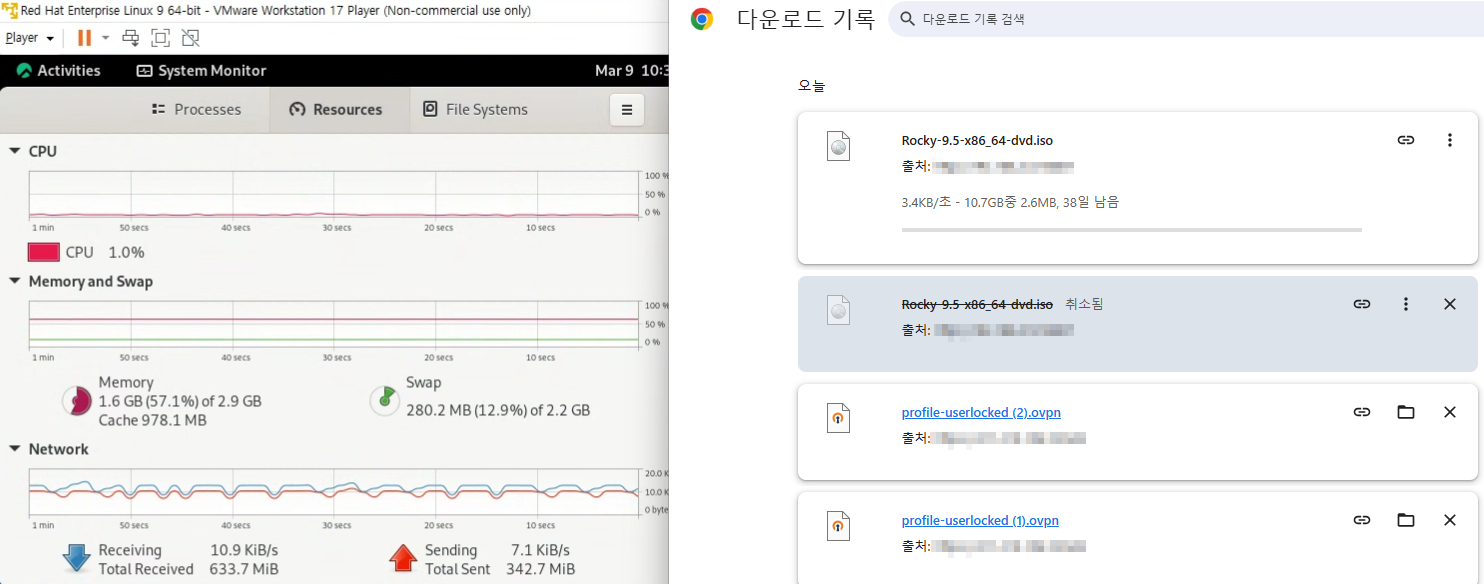Viewport: 1484px width, 584px height.
Task: Open profile-userlocked (2).ovpn file link
Action: click(x=981, y=412)
